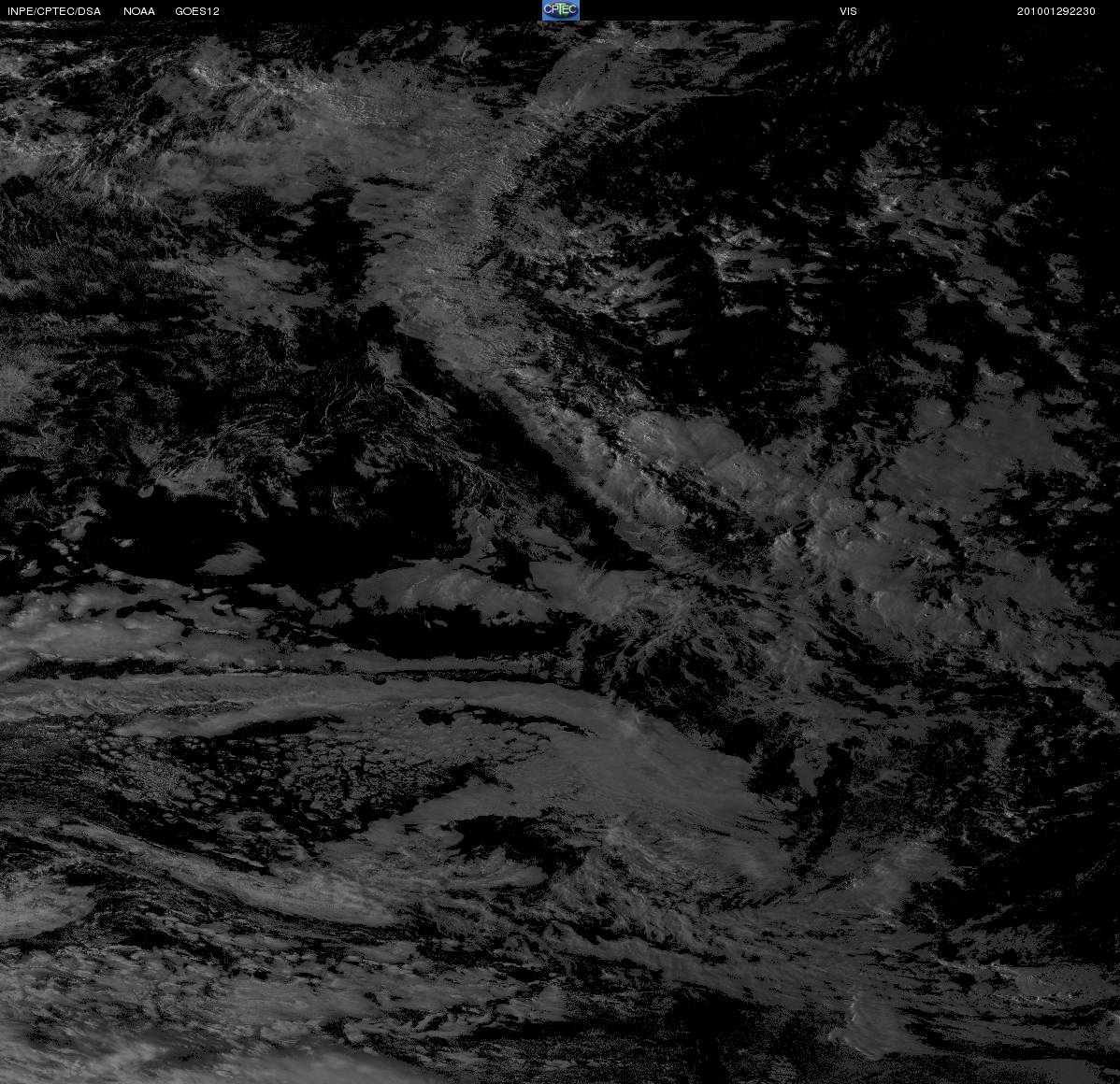Click the CPTEC logo in the header
Image resolution: width=1120 pixels, height=1084 pixels.
560,10
